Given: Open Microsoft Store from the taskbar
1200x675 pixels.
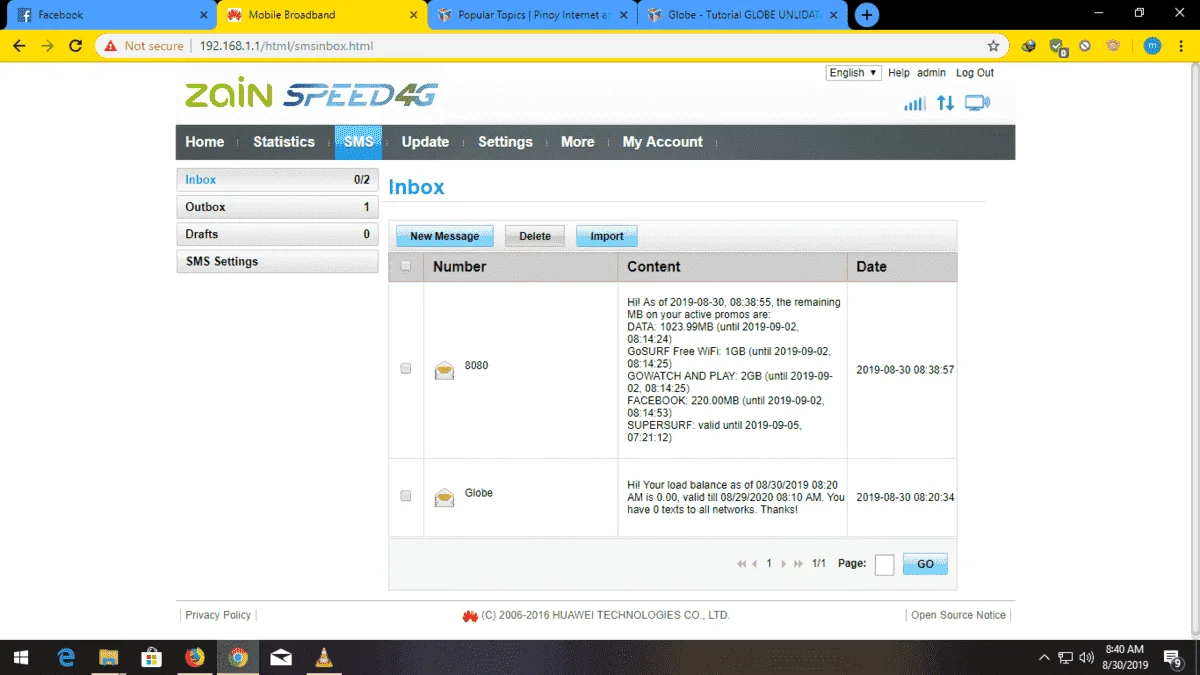Looking at the screenshot, I should pos(151,657).
